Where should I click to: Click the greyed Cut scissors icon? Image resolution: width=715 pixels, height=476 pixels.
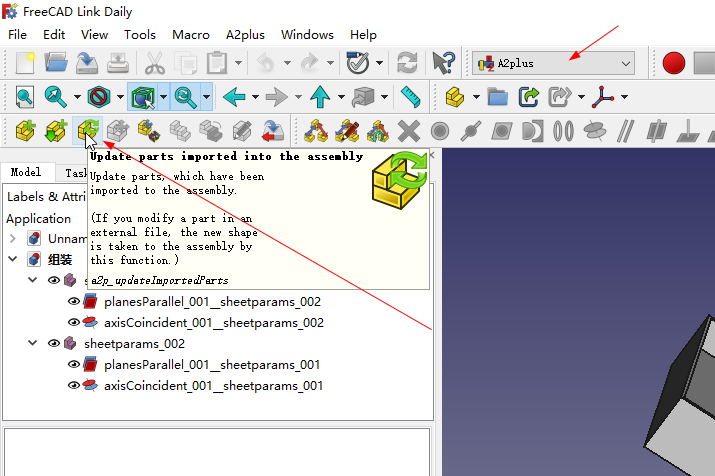[x=155, y=63]
